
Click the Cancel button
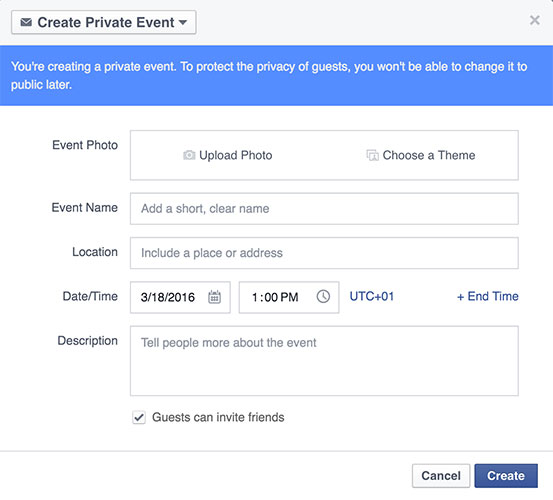tap(441, 476)
